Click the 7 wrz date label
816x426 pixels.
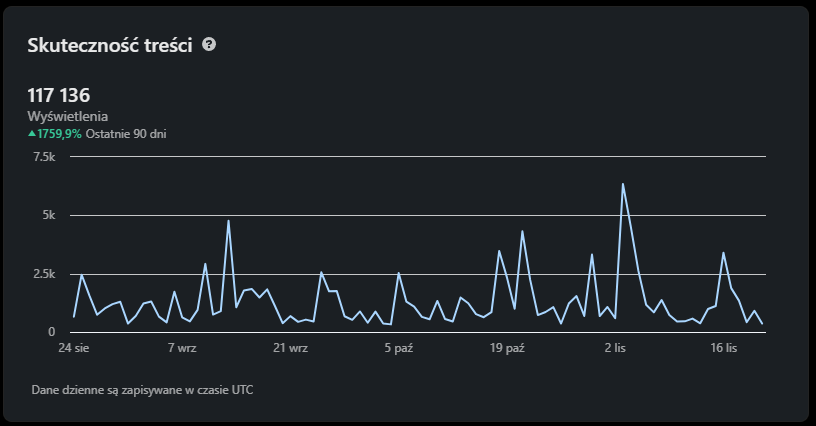point(182,349)
